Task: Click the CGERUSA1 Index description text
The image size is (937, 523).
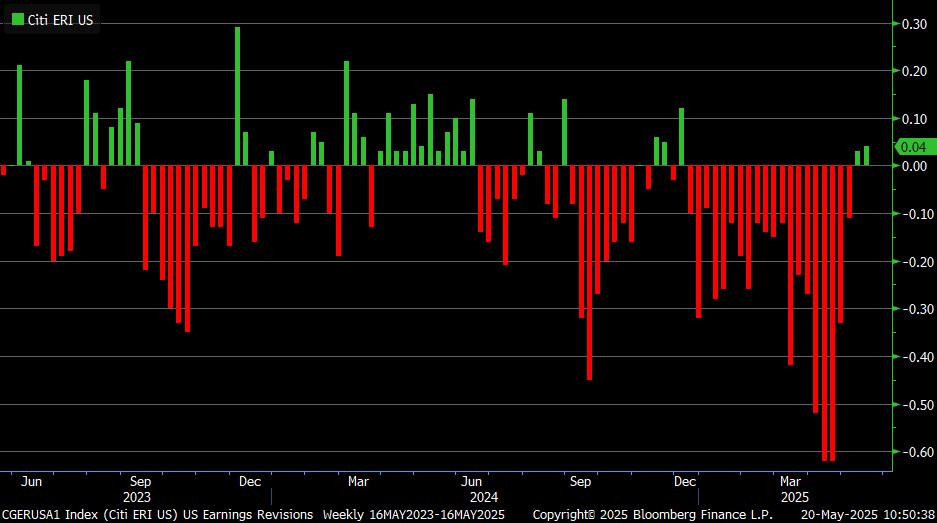Action: pos(158,515)
